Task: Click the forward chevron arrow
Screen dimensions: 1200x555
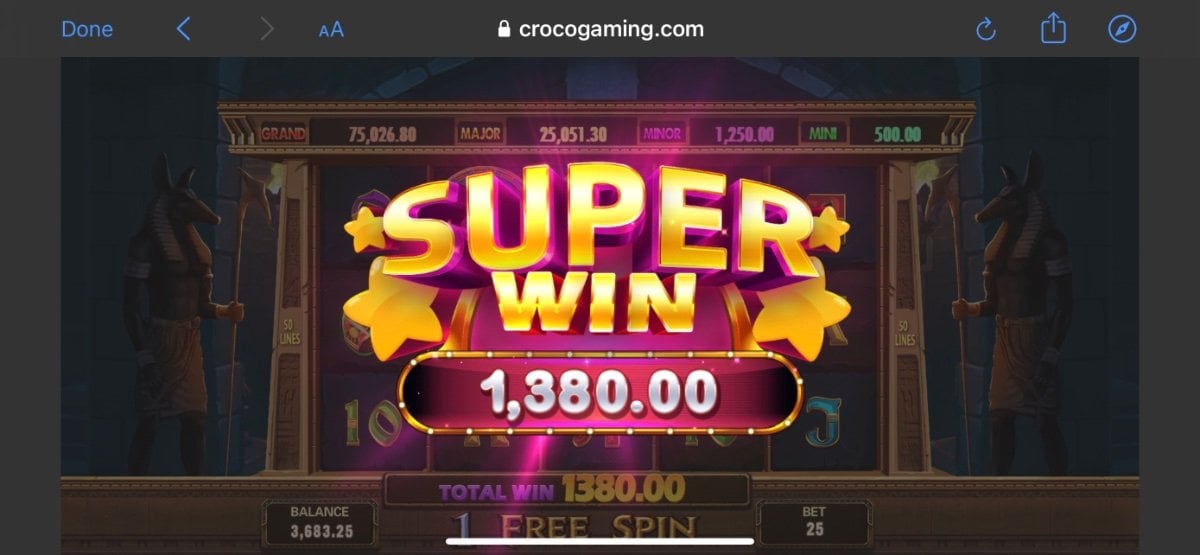Action: pyautogui.click(x=266, y=29)
